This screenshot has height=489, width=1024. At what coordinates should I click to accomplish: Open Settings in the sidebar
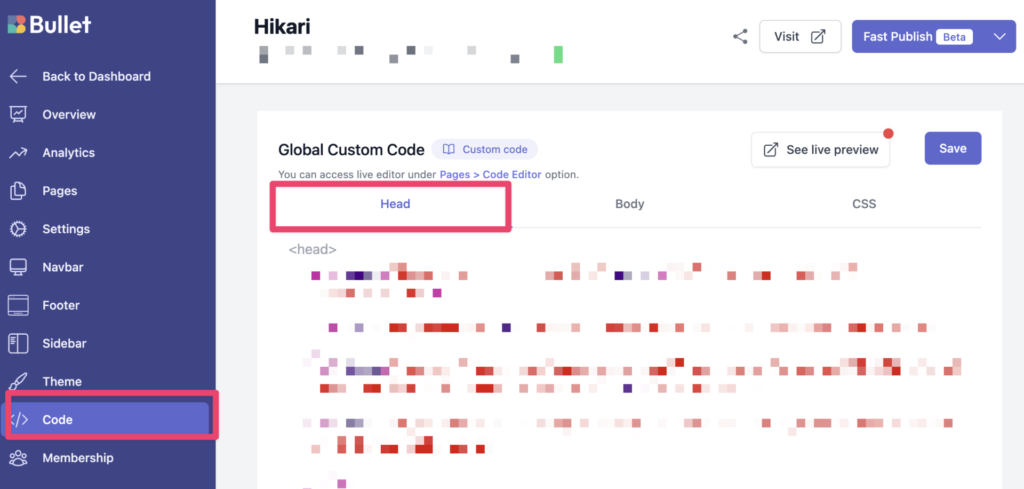[66, 229]
